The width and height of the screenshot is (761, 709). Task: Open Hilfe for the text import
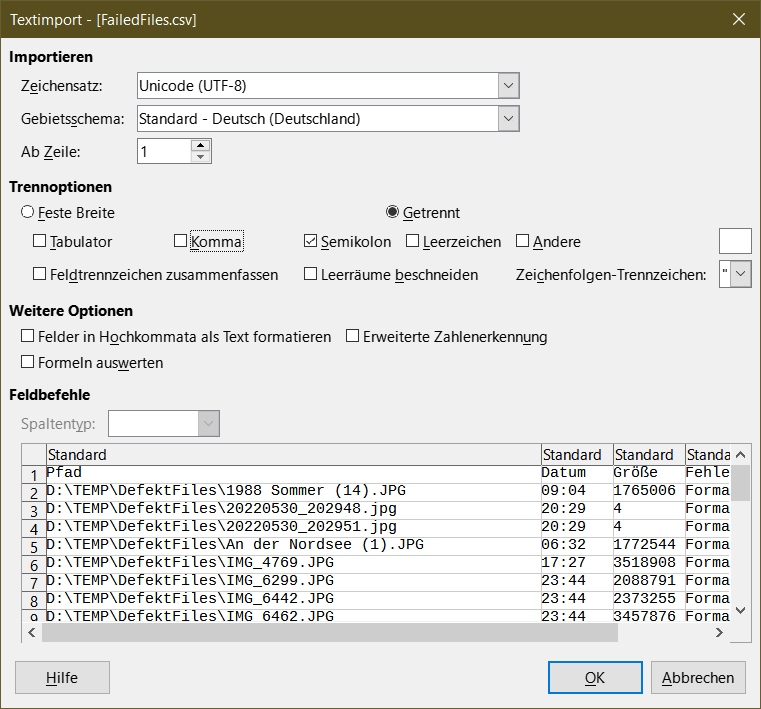click(x=62, y=677)
